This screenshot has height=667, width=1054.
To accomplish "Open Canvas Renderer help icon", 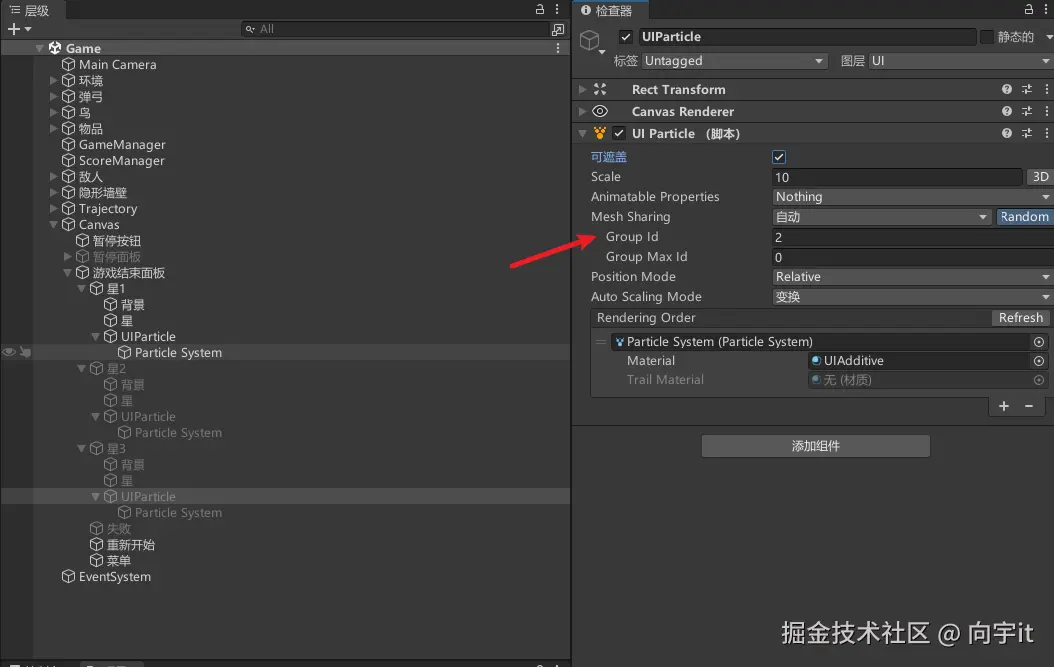I will coord(1006,112).
